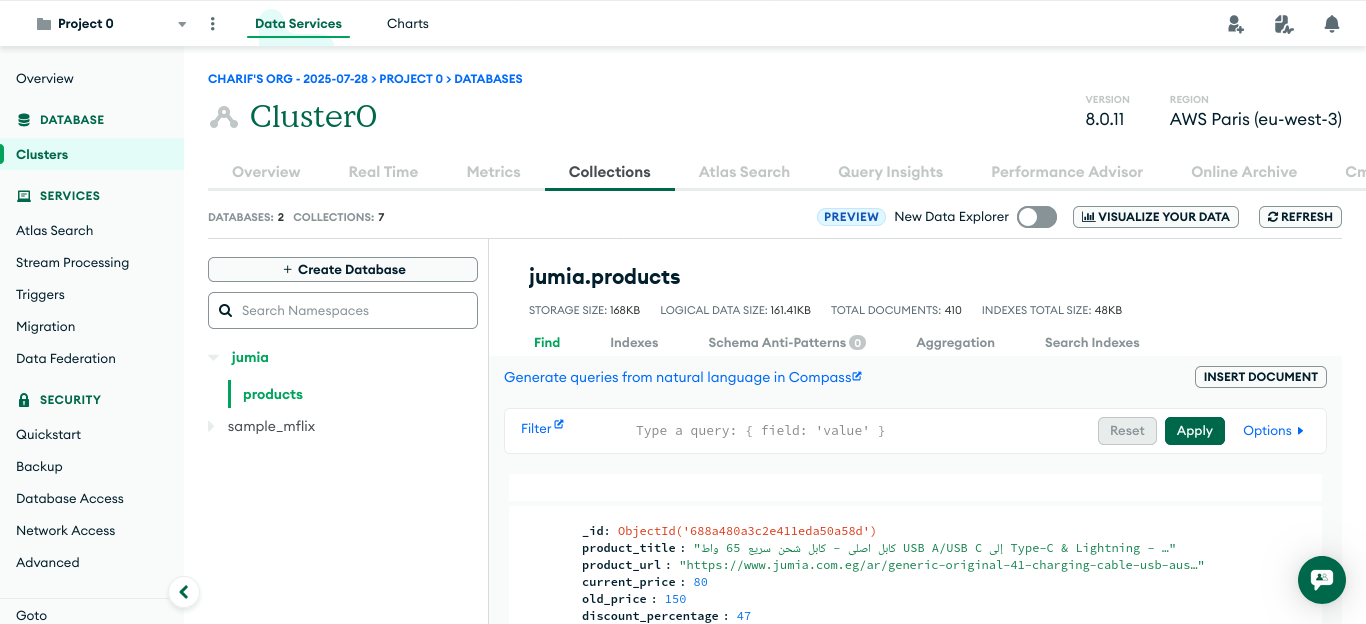Switch to Charts tab
The height and width of the screenshot is (624, 1366).
coord(408,24)
